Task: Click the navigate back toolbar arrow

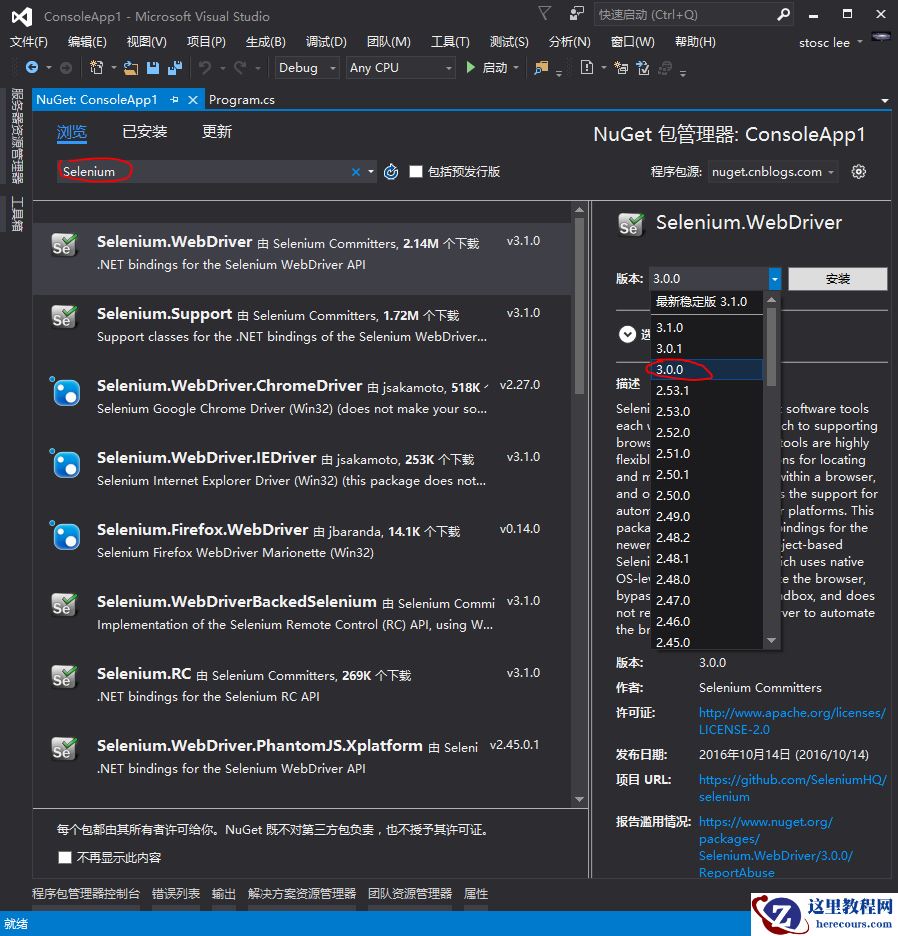Action: pos(32,68)
